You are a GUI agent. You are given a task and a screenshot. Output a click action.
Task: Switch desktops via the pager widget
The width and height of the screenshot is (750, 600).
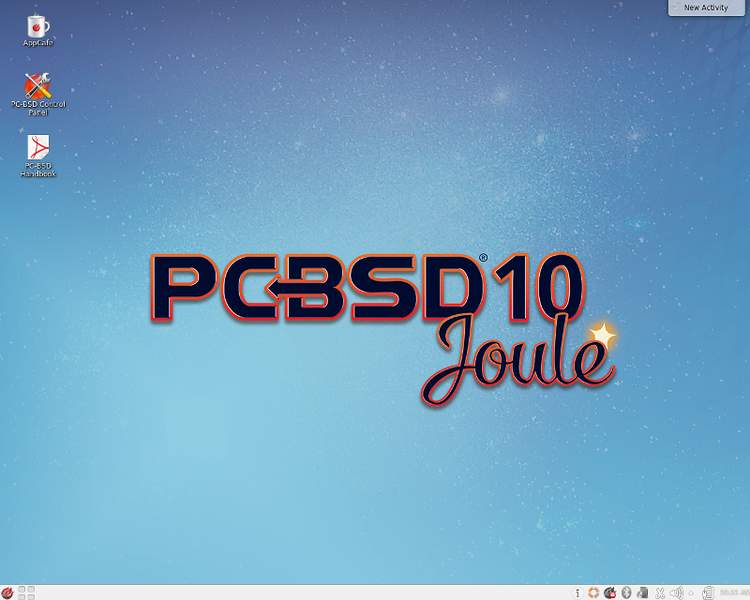26,593
